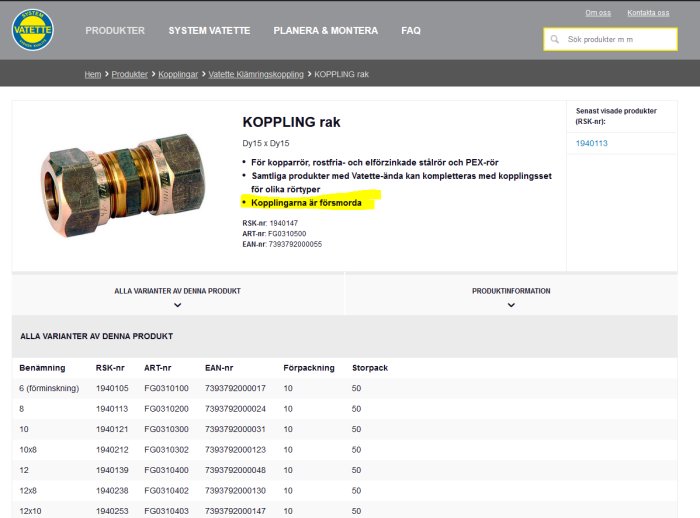Click the System Vatette logo
Image resolution: width=700 pixels, height=518 pixels.
[33, 29]
